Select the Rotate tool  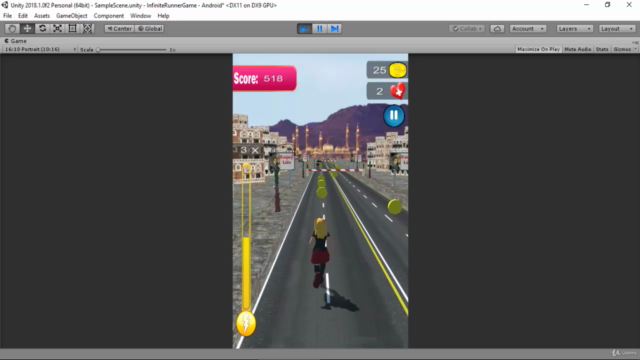click(x=42, y=29)
